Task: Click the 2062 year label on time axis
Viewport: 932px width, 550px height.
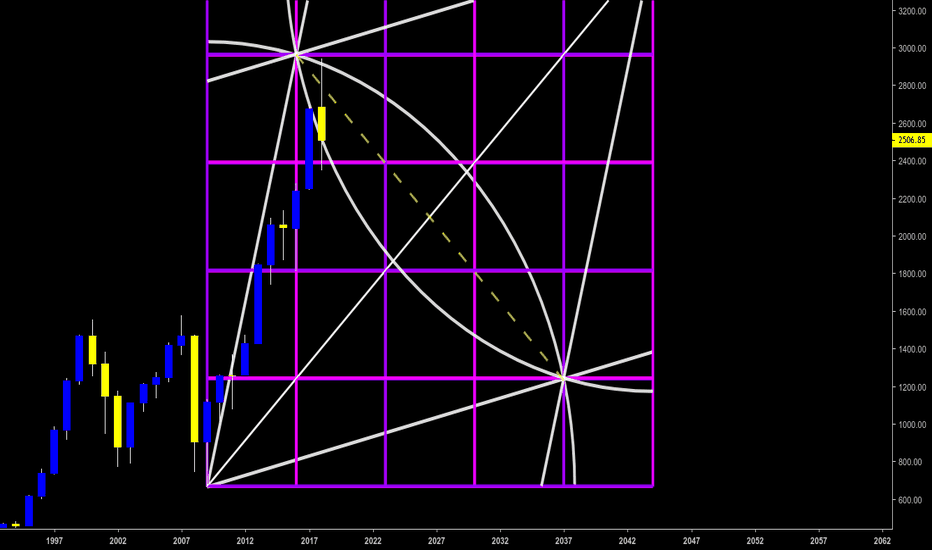Action: (x=882, y=540)
